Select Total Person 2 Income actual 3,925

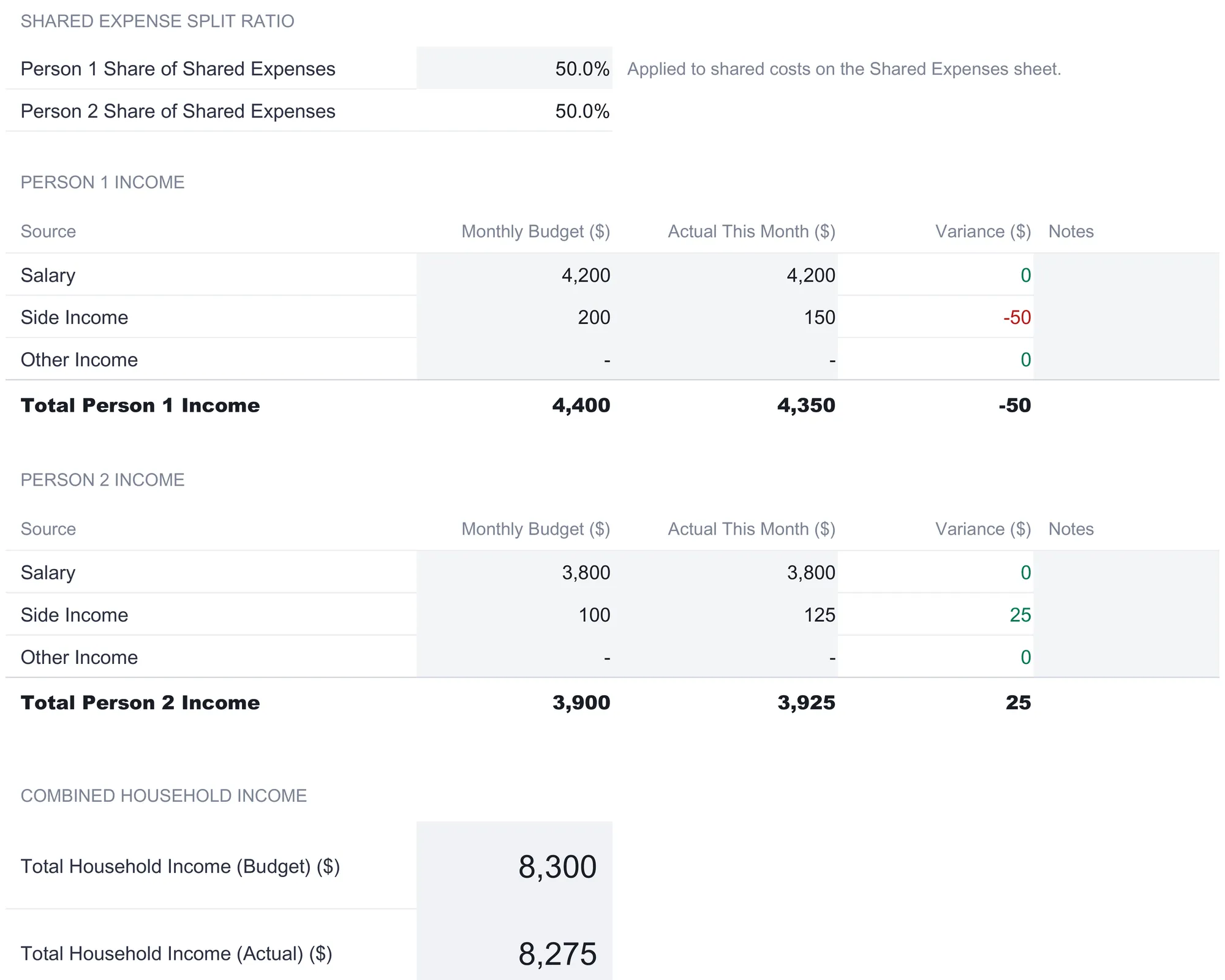pos(725,702)
